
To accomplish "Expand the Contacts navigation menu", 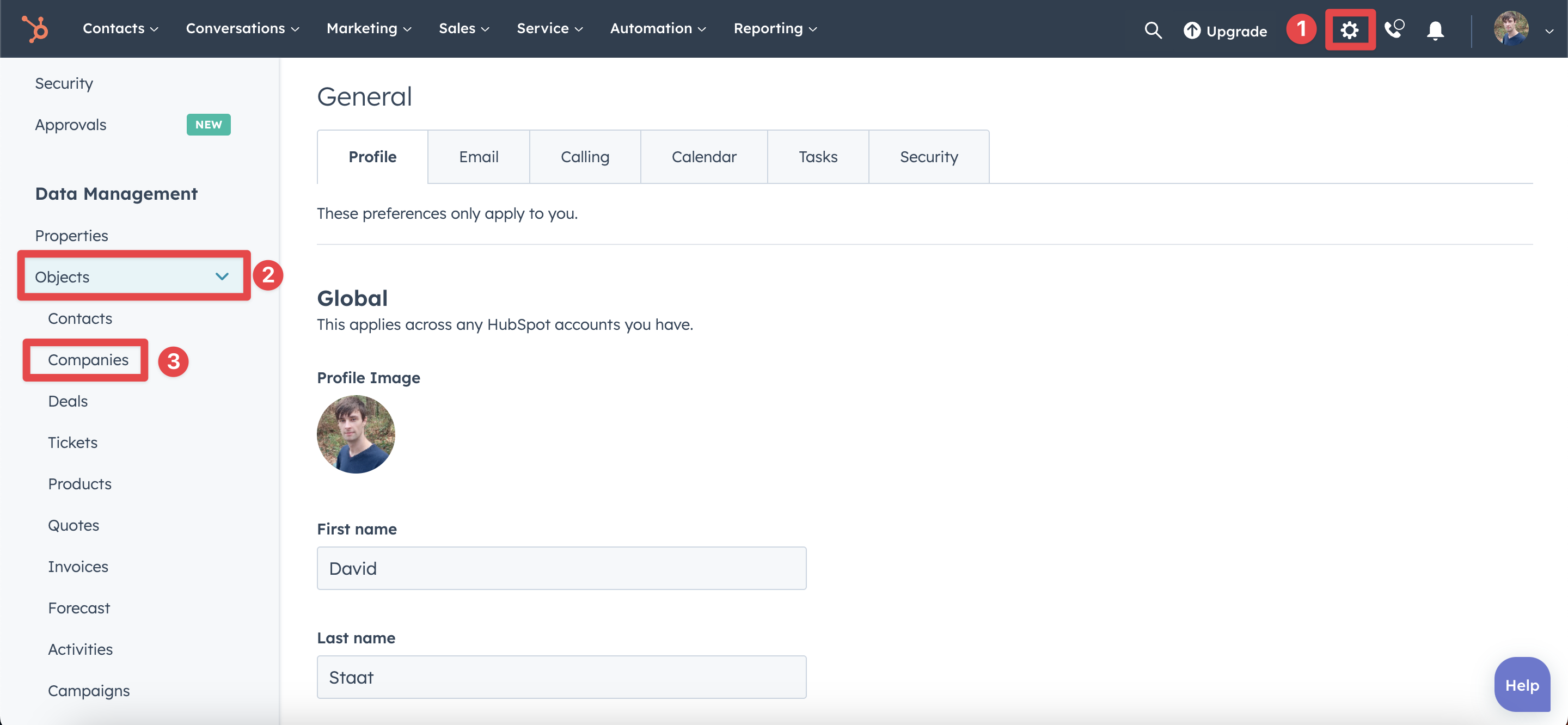I will tap(120, 29).
